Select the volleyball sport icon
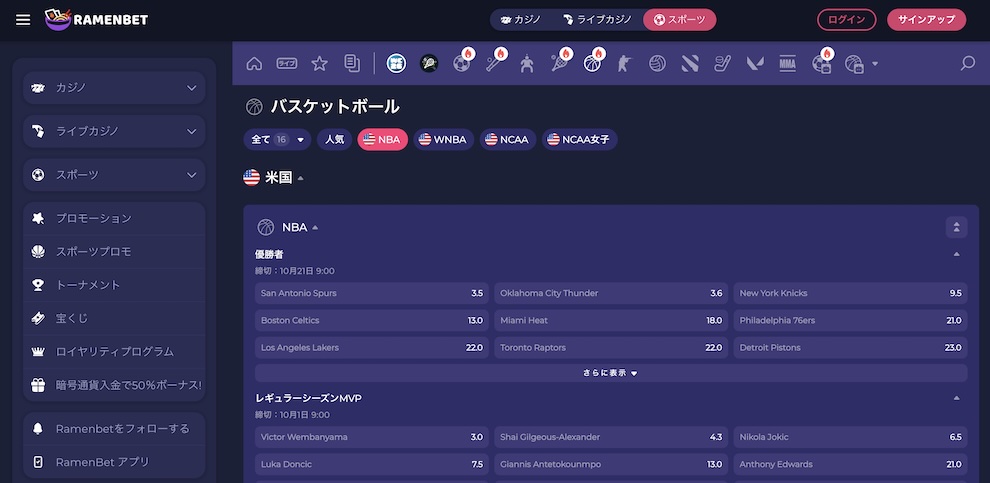This screenshot has width=990, height=483. [x=657, y=63]
